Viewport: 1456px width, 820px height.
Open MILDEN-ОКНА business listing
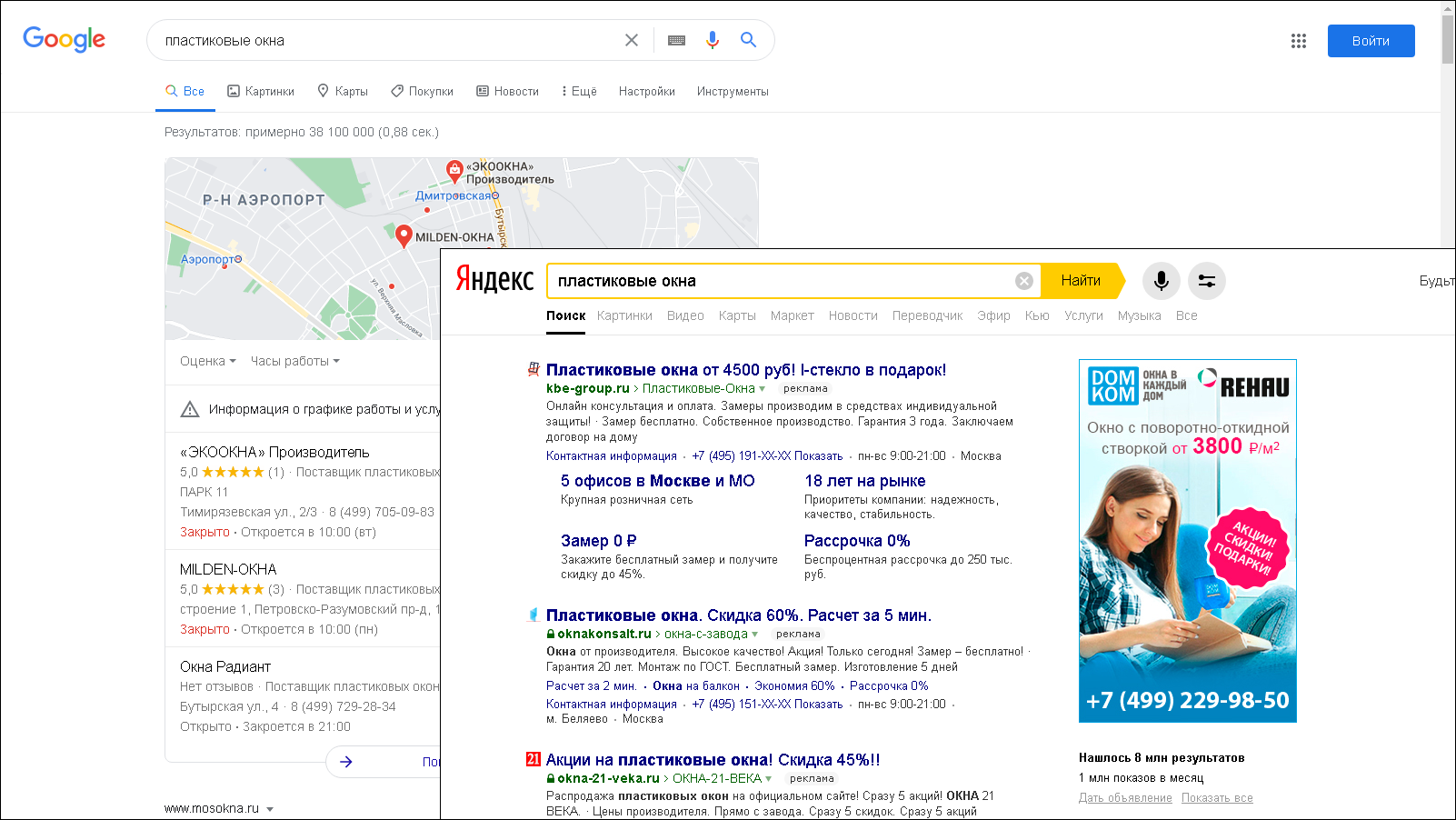point(228,569)
